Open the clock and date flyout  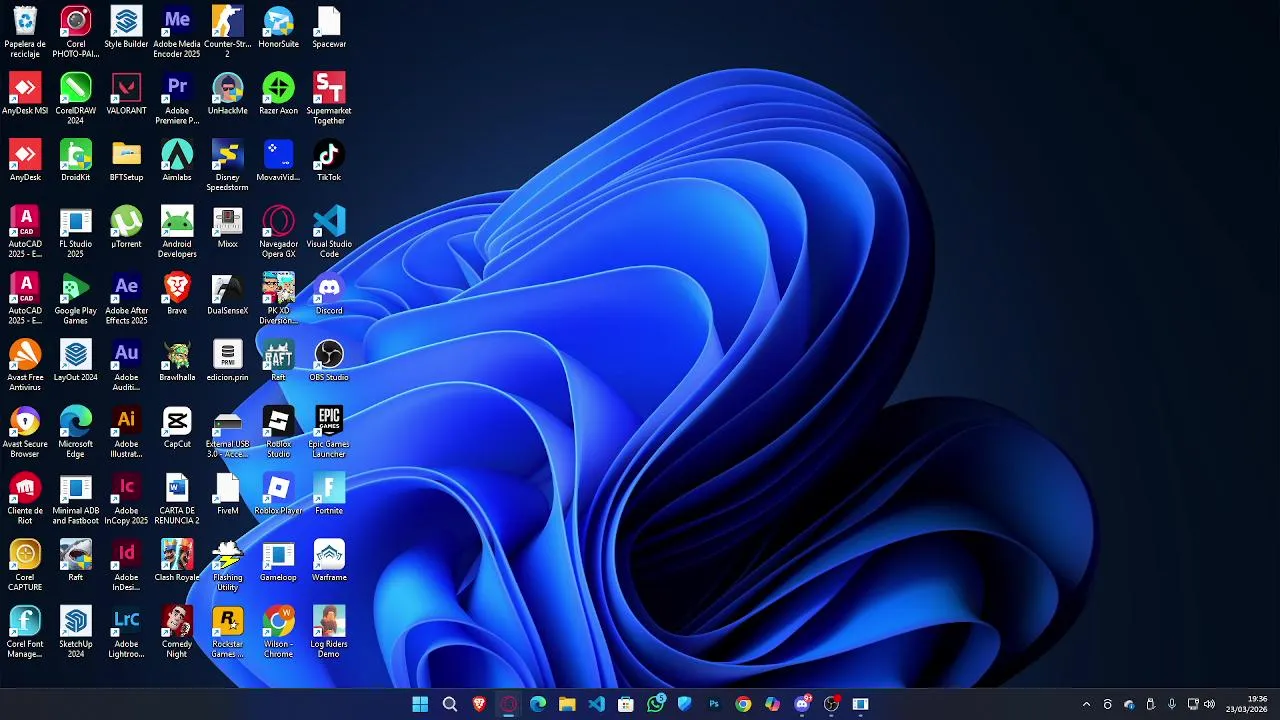[1248, 704]
